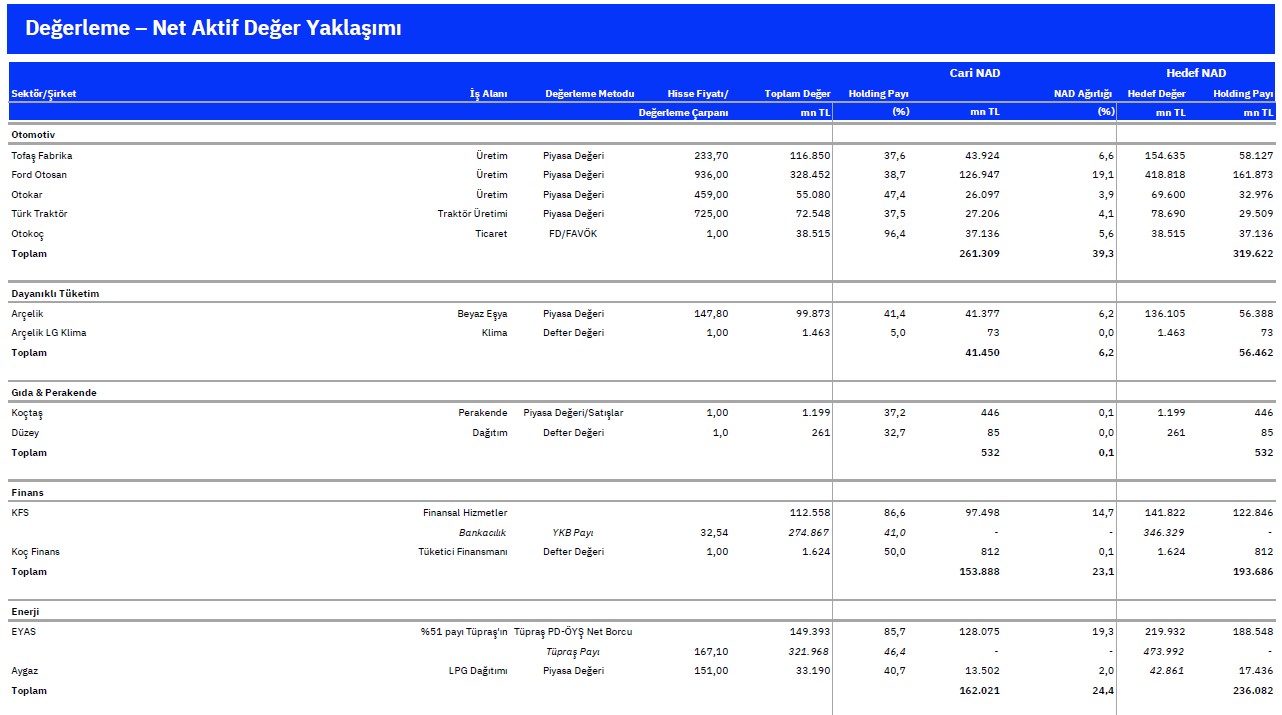Screen dimensions: 1282x715
Task: Select the 'Dayanıklı Tüketim' section heading
Action: (x=55, y=294)
